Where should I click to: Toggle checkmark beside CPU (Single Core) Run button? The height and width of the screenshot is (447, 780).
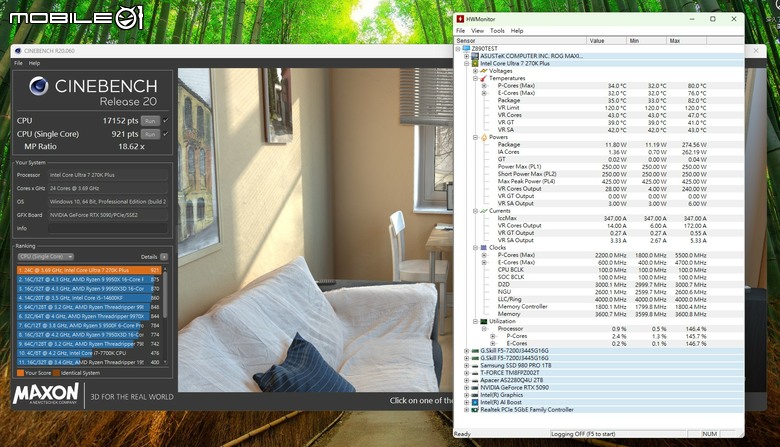[166, 134]
